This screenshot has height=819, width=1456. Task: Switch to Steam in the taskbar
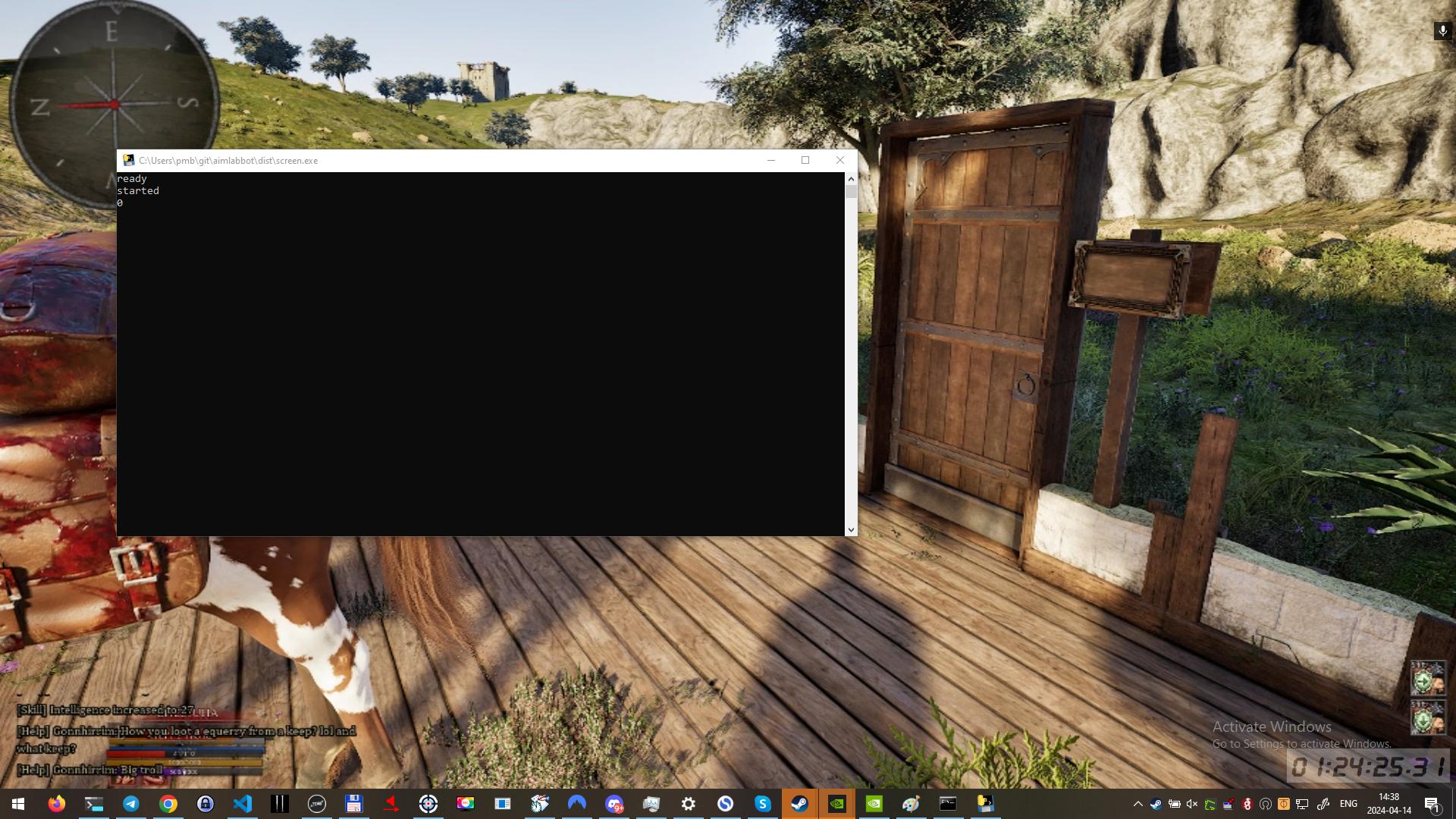(x=799, y=804)
